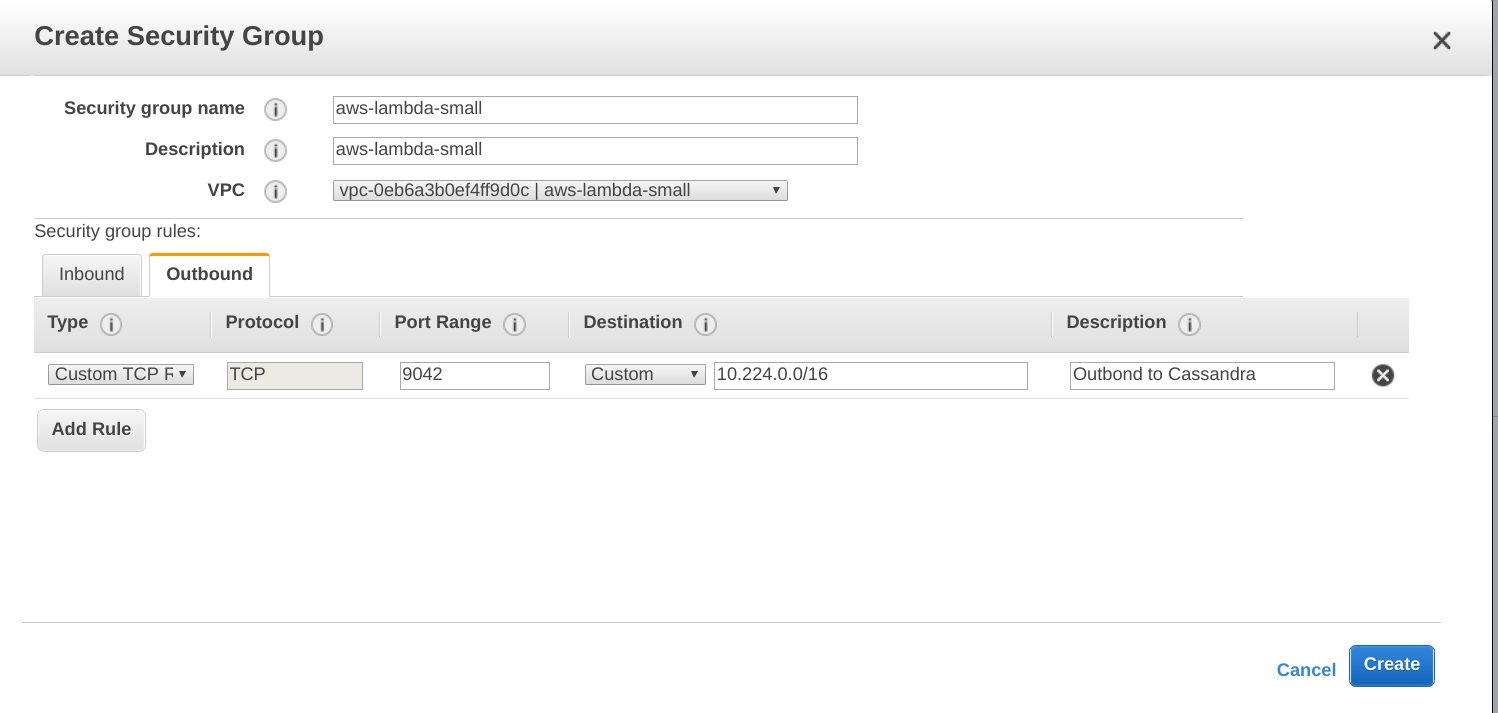The width and height of the screenshot is (1498, 713).
Task: Click info icon in Type column header
Action: coord(111,324)
